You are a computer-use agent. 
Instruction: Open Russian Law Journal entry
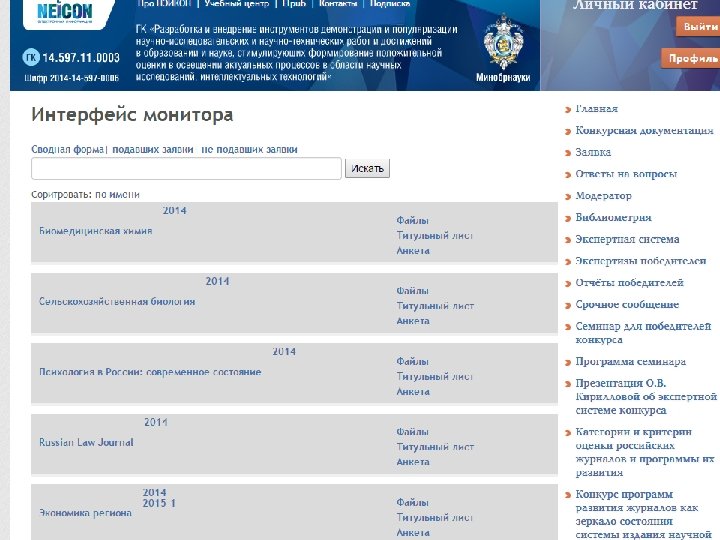(x=86, y=442)
